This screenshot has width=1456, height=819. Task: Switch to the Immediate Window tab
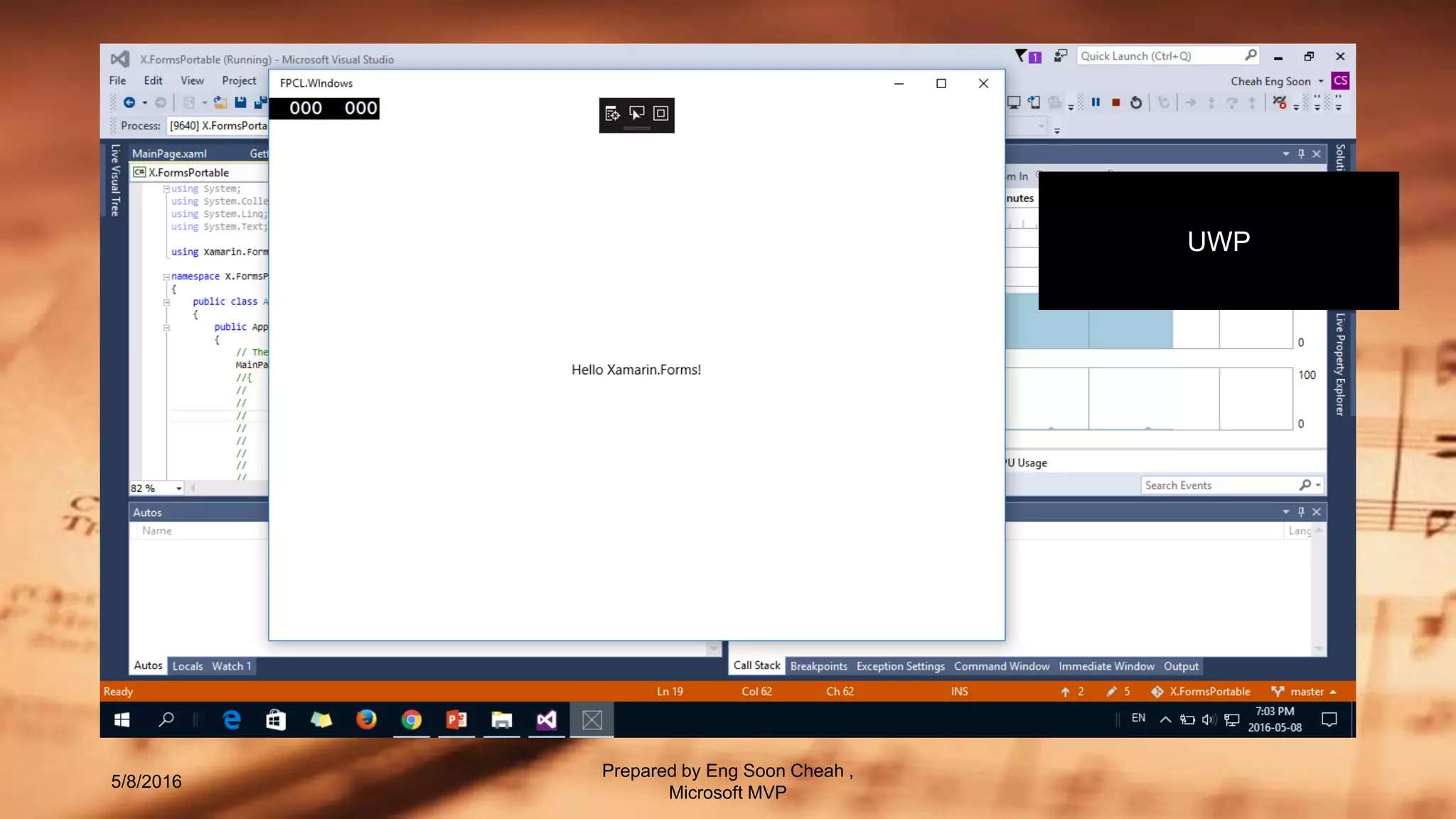click(1106, 666)
